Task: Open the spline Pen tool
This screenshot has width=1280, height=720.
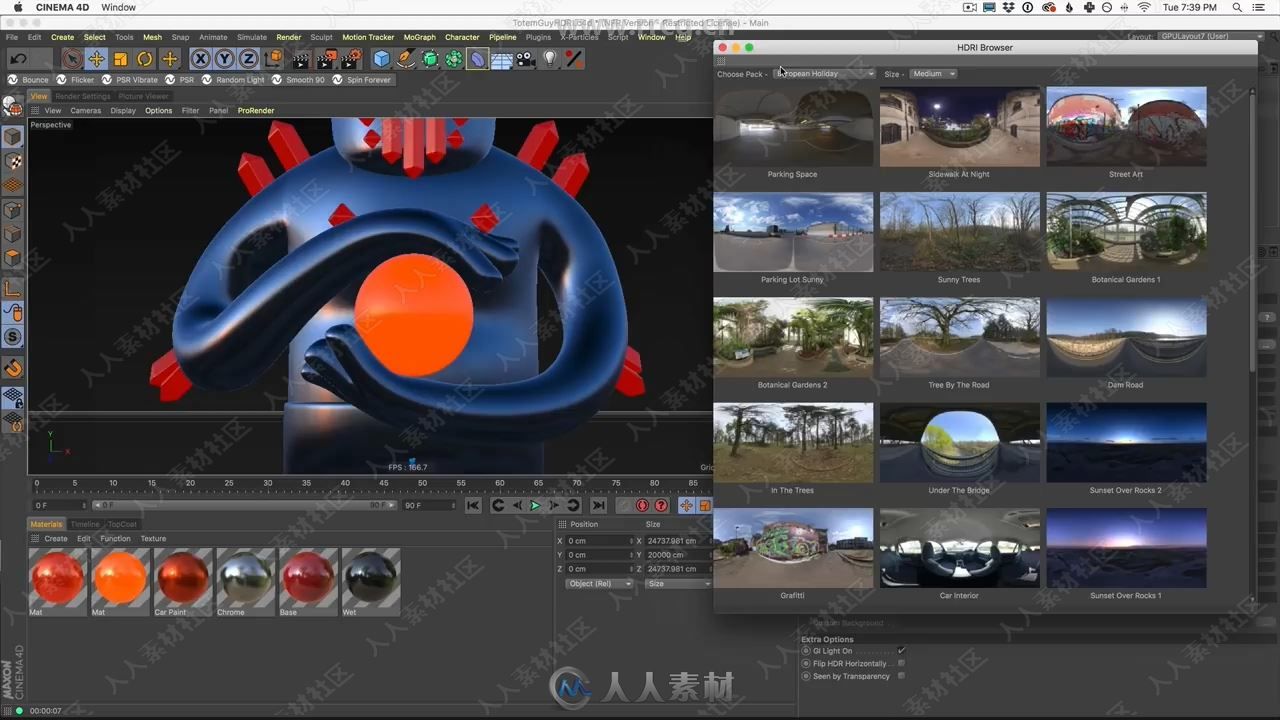Action: click(x=405, y=59)
